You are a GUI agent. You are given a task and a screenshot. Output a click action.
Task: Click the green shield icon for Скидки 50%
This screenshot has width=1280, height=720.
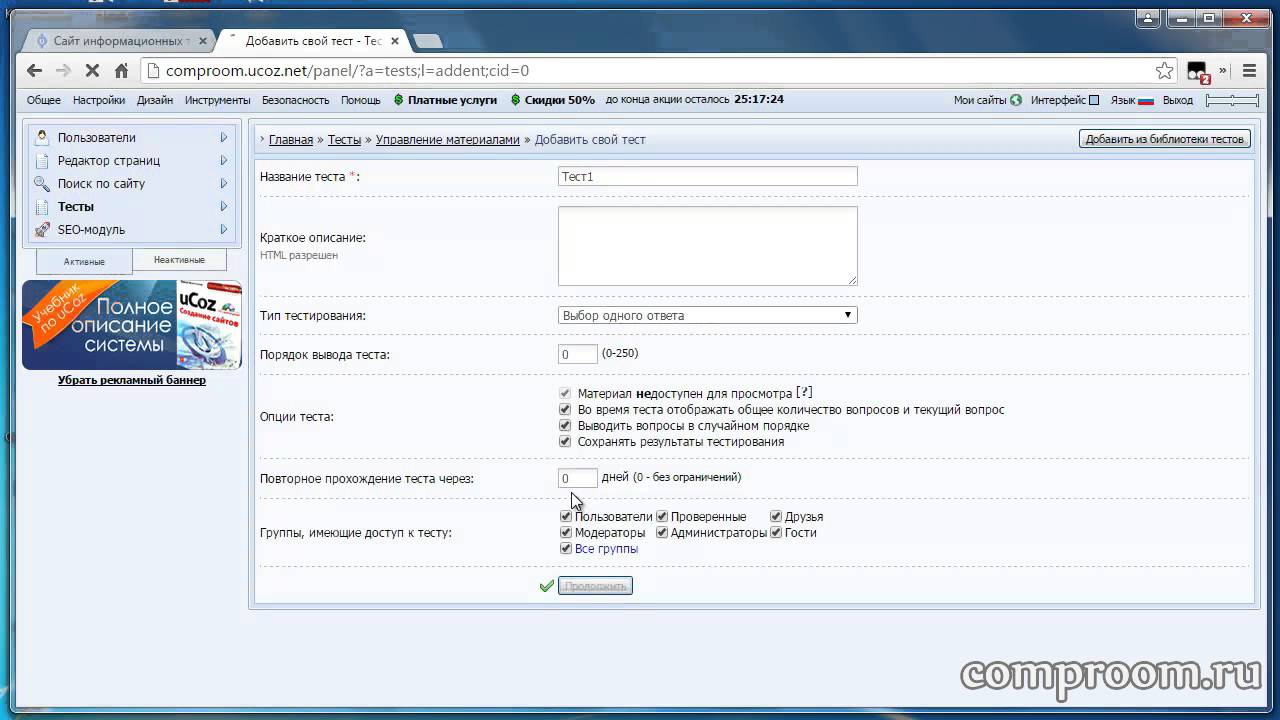coord(516,100)
